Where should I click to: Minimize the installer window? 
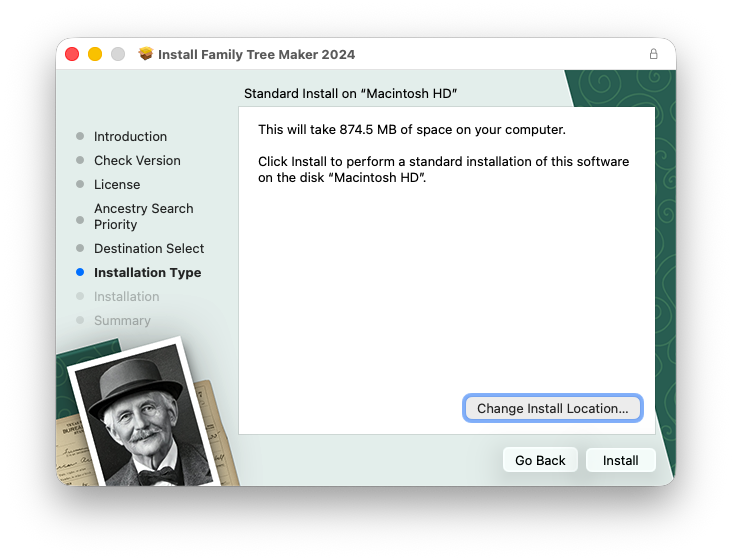pyautogui.click(x=95, y=54)
